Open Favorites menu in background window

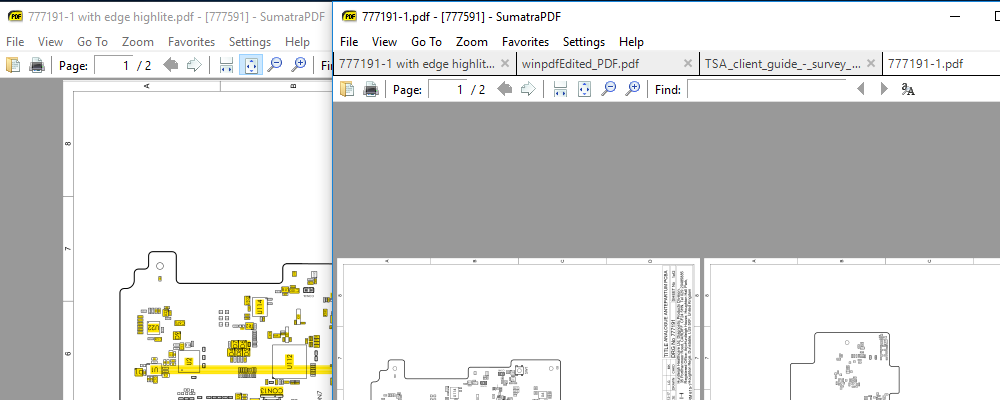point(191,42)
